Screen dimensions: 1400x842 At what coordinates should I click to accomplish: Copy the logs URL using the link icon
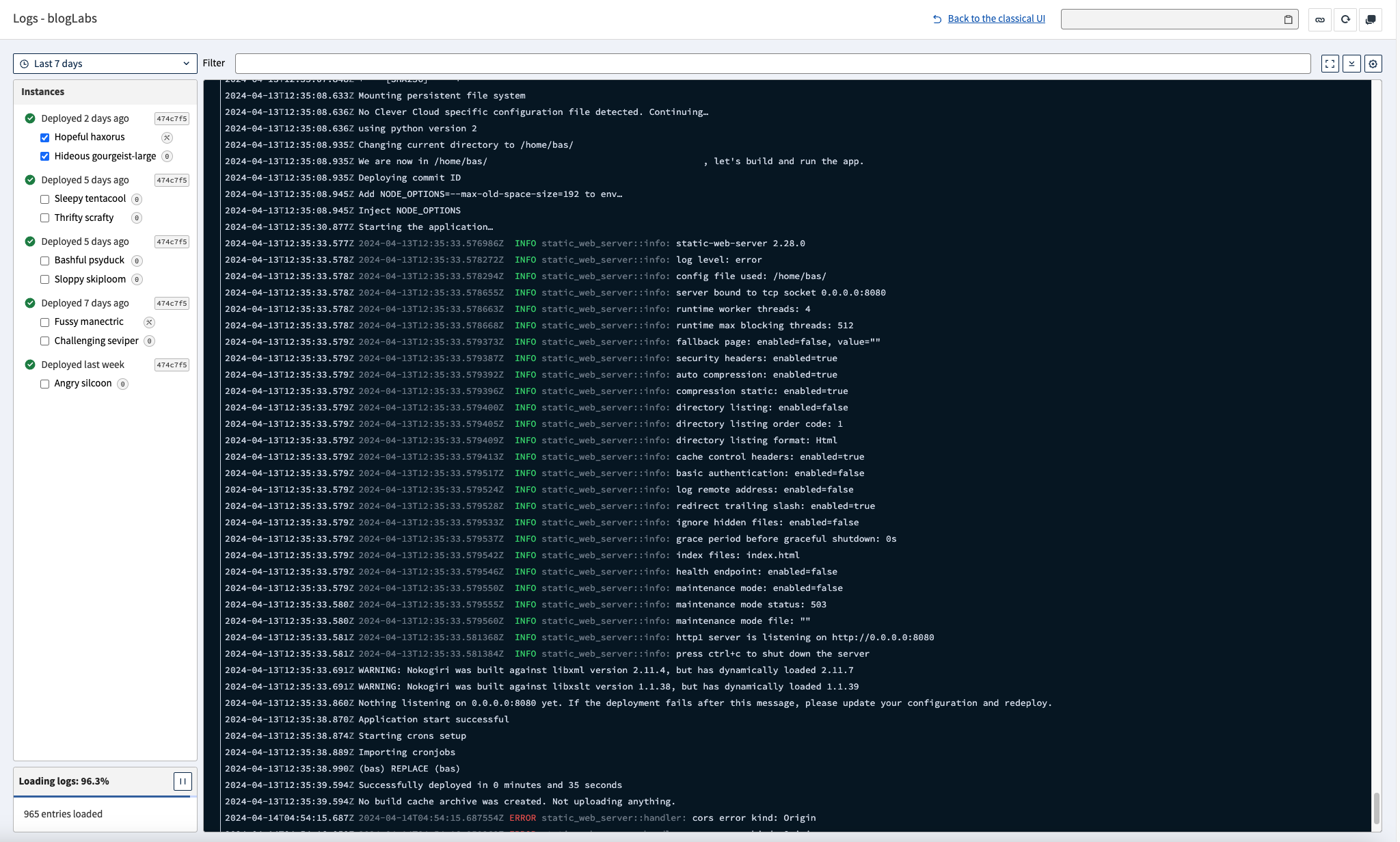[1320, 19]
